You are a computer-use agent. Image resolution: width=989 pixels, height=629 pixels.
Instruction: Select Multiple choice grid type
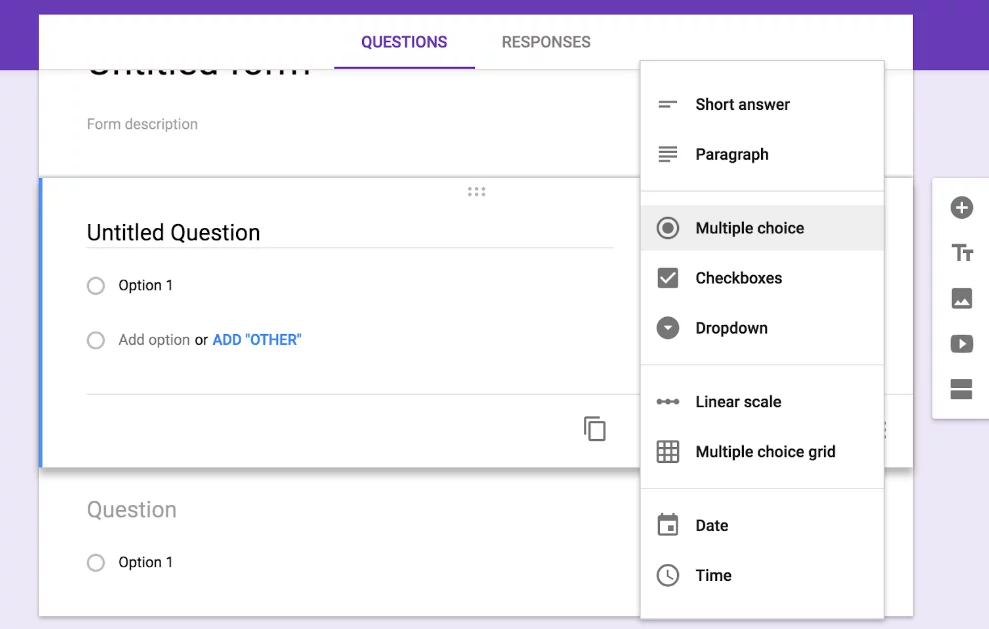coord(765,451)
